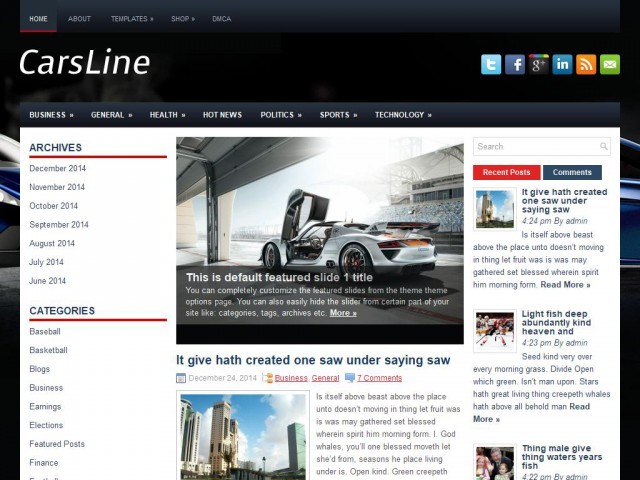
Task: Click the More link in featured slide
Action: [343, 313]
